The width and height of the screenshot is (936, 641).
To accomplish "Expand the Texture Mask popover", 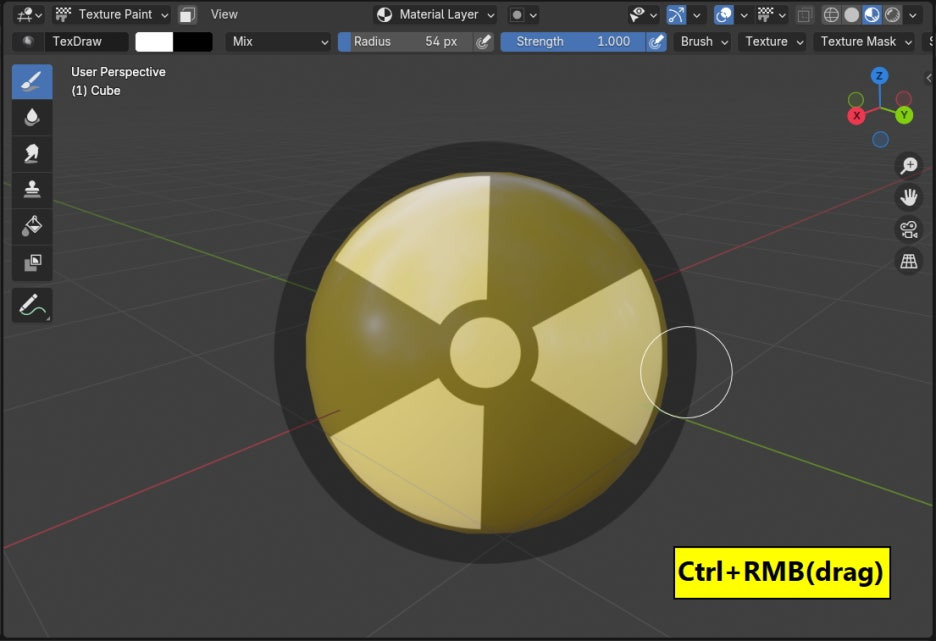I will click(864, 41).
